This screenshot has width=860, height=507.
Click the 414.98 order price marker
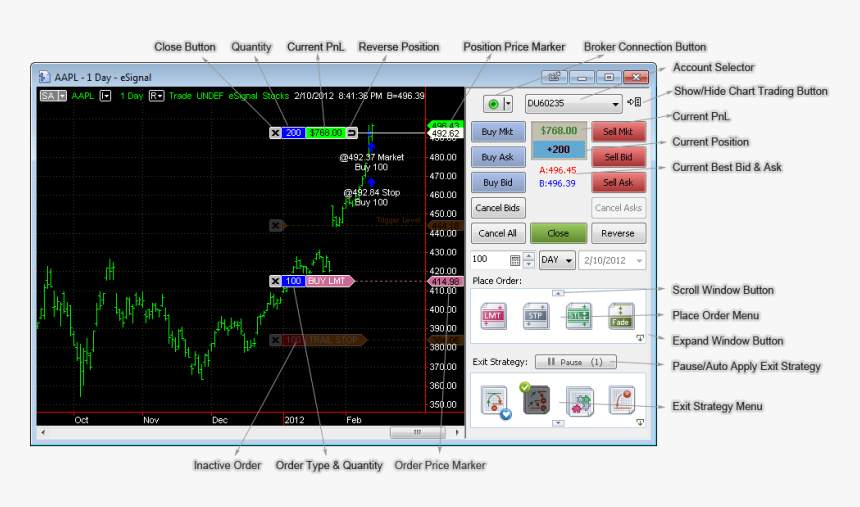pos(445,281)
